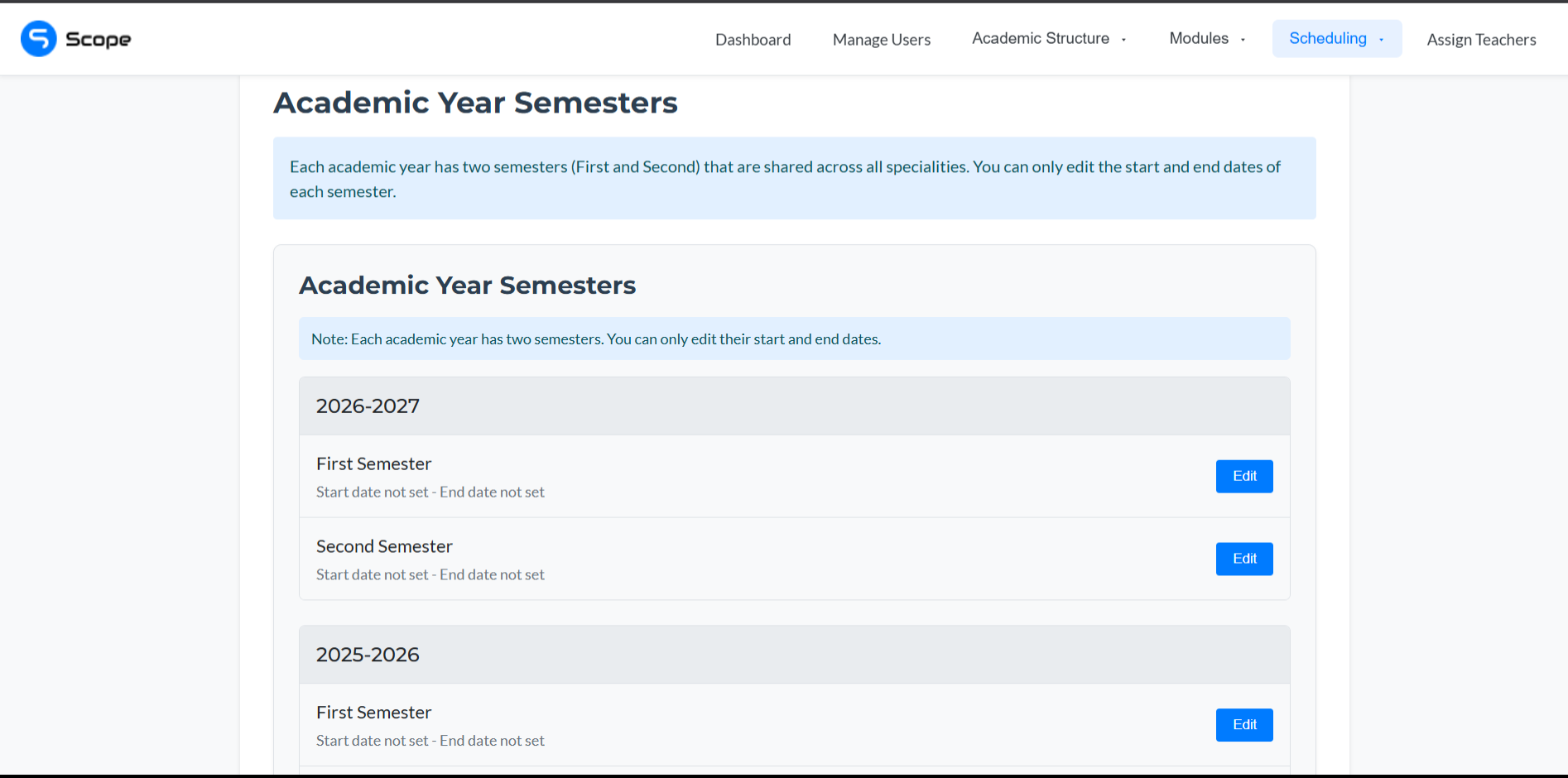Image resolution: width=1568 pixels, height=778 pixels.
Task: Click the caret arrow beside Scheduling
Action: (1381, 40)
